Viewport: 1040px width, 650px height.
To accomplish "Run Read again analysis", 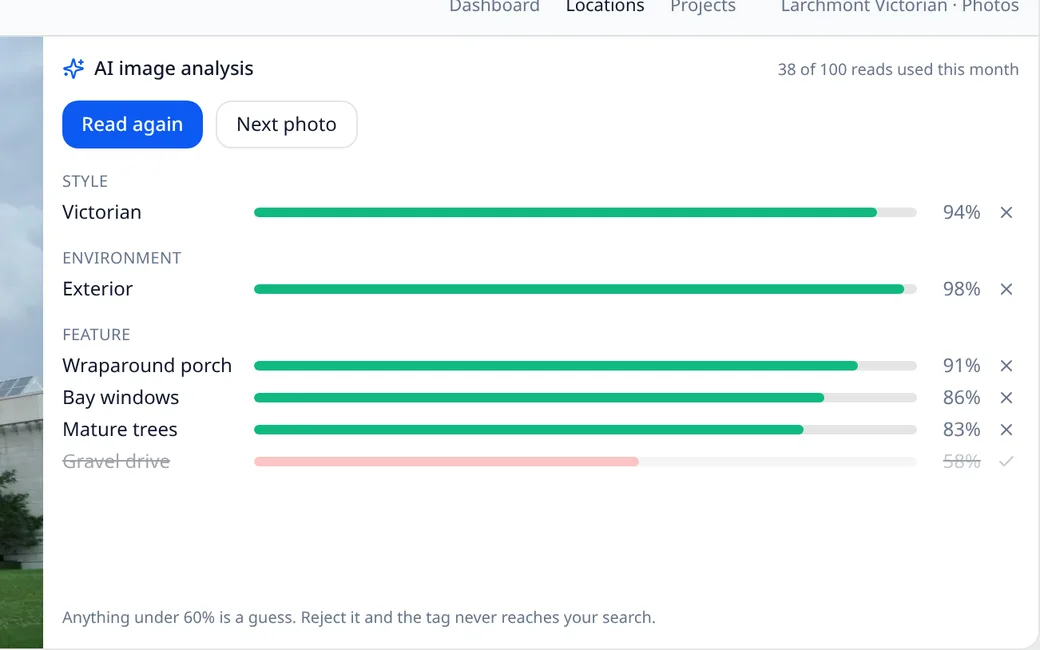I will (133, 125).
